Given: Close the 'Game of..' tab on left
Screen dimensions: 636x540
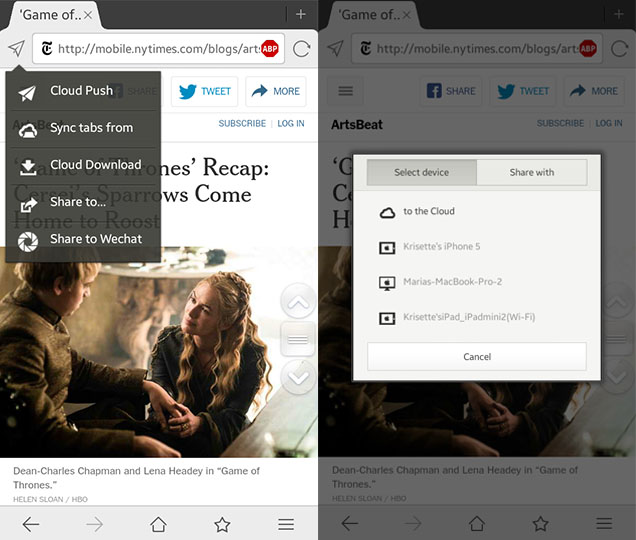Looking at the screenshot, I should pyautogui.click(x=88, y=15).
